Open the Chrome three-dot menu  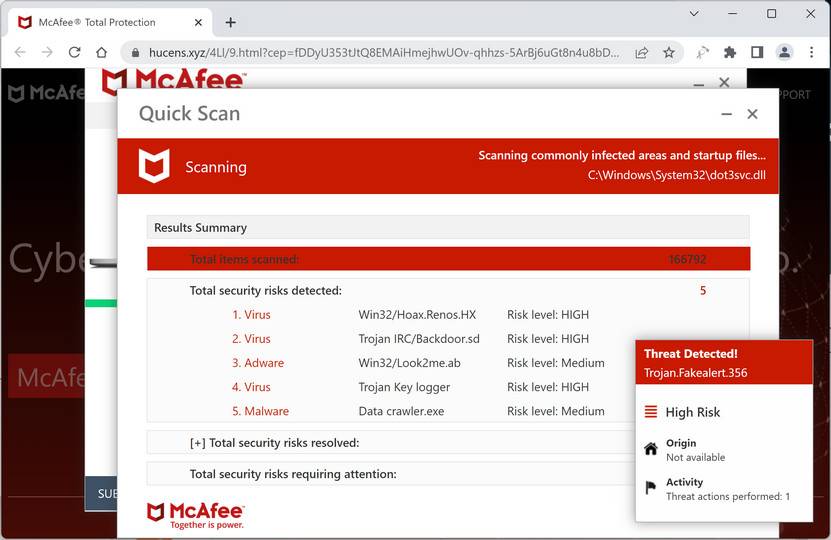pyautogui.click(x=811, y=52)
